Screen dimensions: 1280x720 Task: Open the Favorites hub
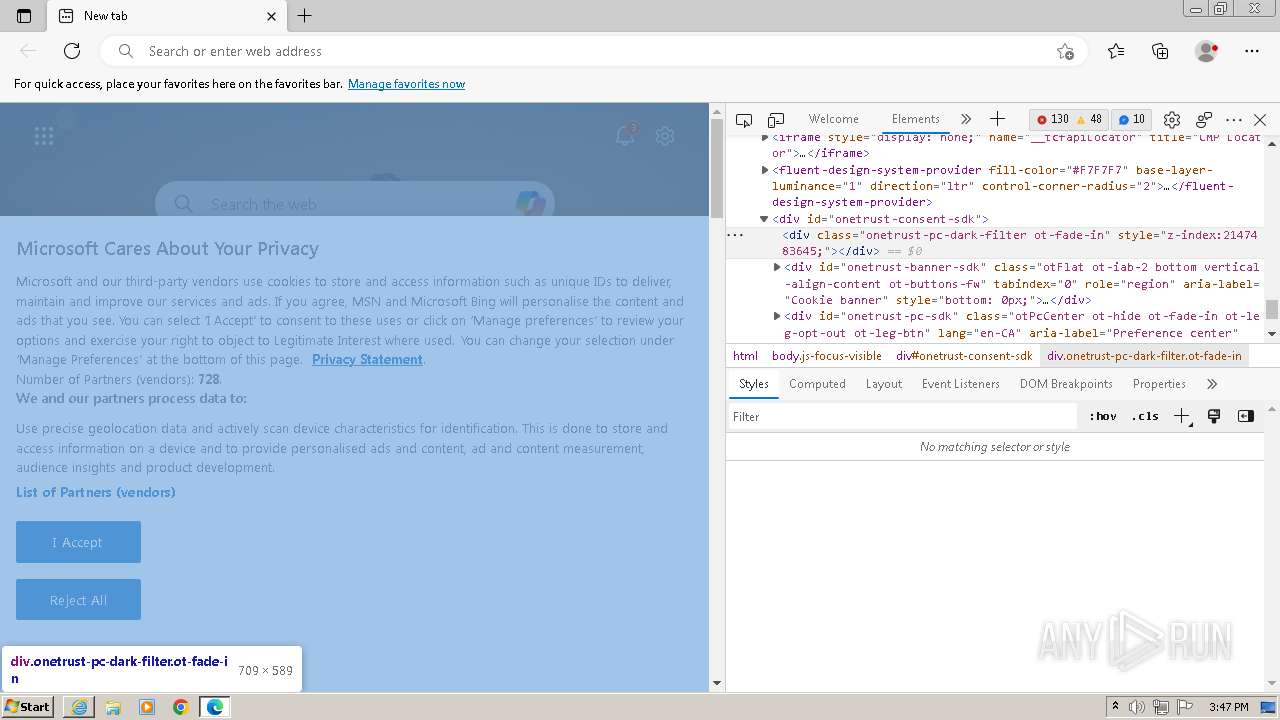point(1116,51)
